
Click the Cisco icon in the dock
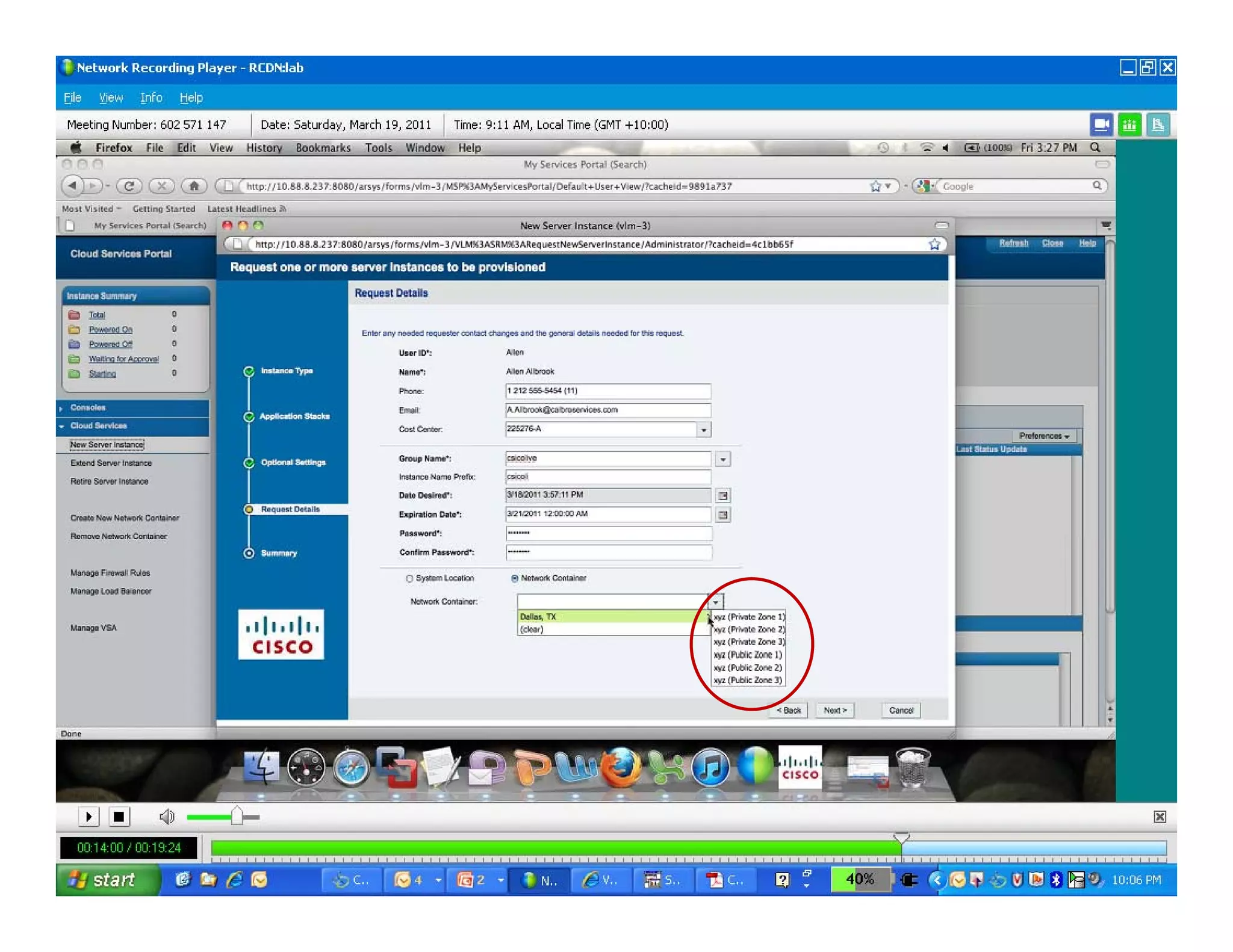coord(800,768)
